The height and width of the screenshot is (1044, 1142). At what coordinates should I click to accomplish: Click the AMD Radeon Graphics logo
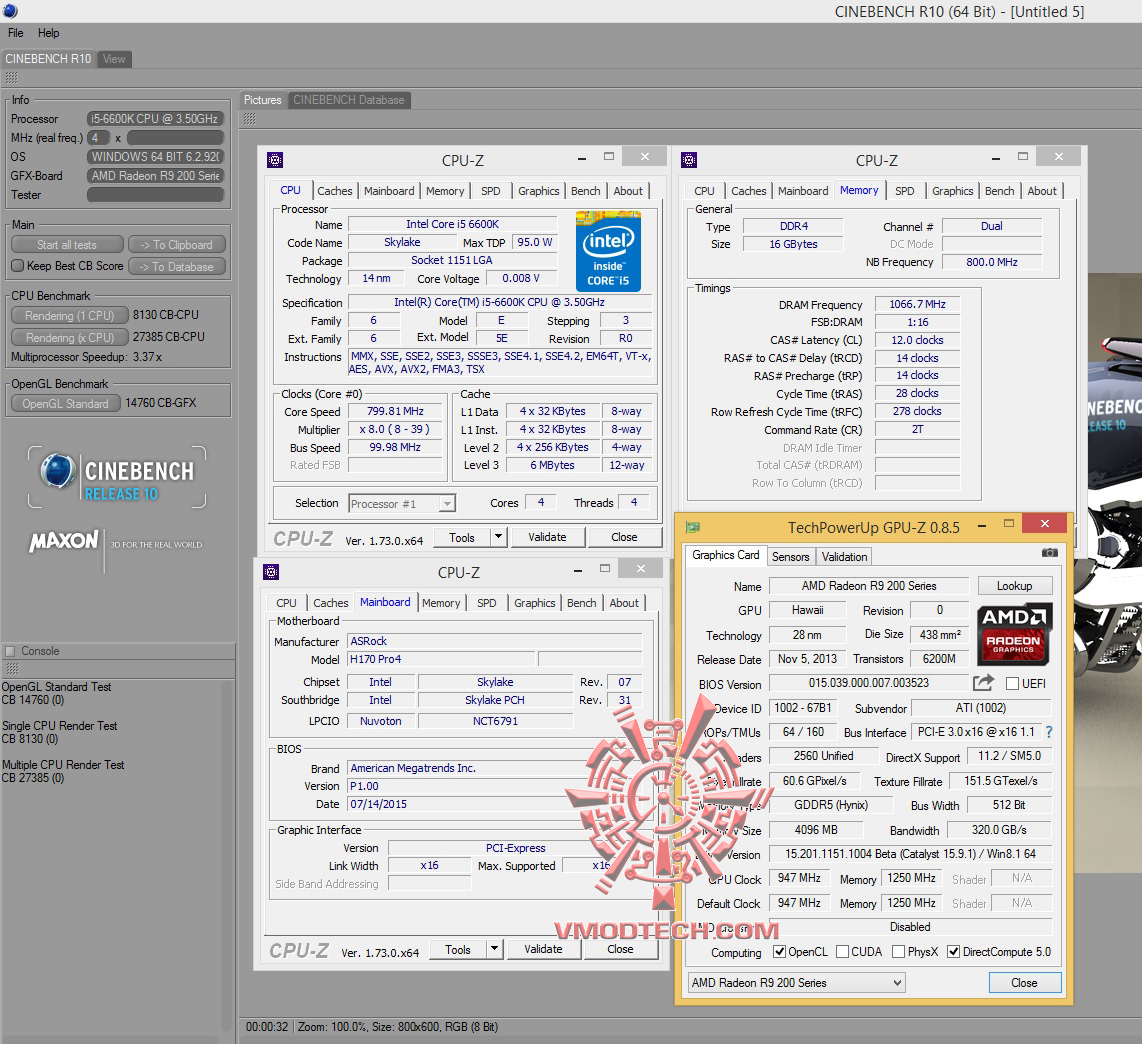[1014, 632]
